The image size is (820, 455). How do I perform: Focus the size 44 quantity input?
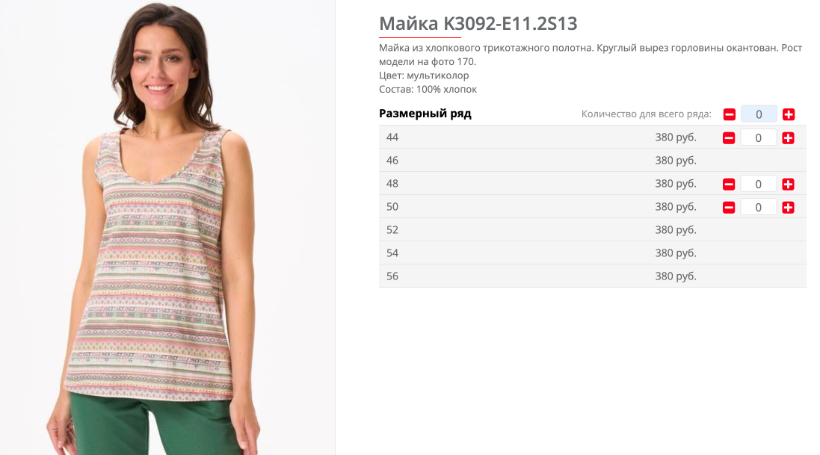tap(758, 138)
